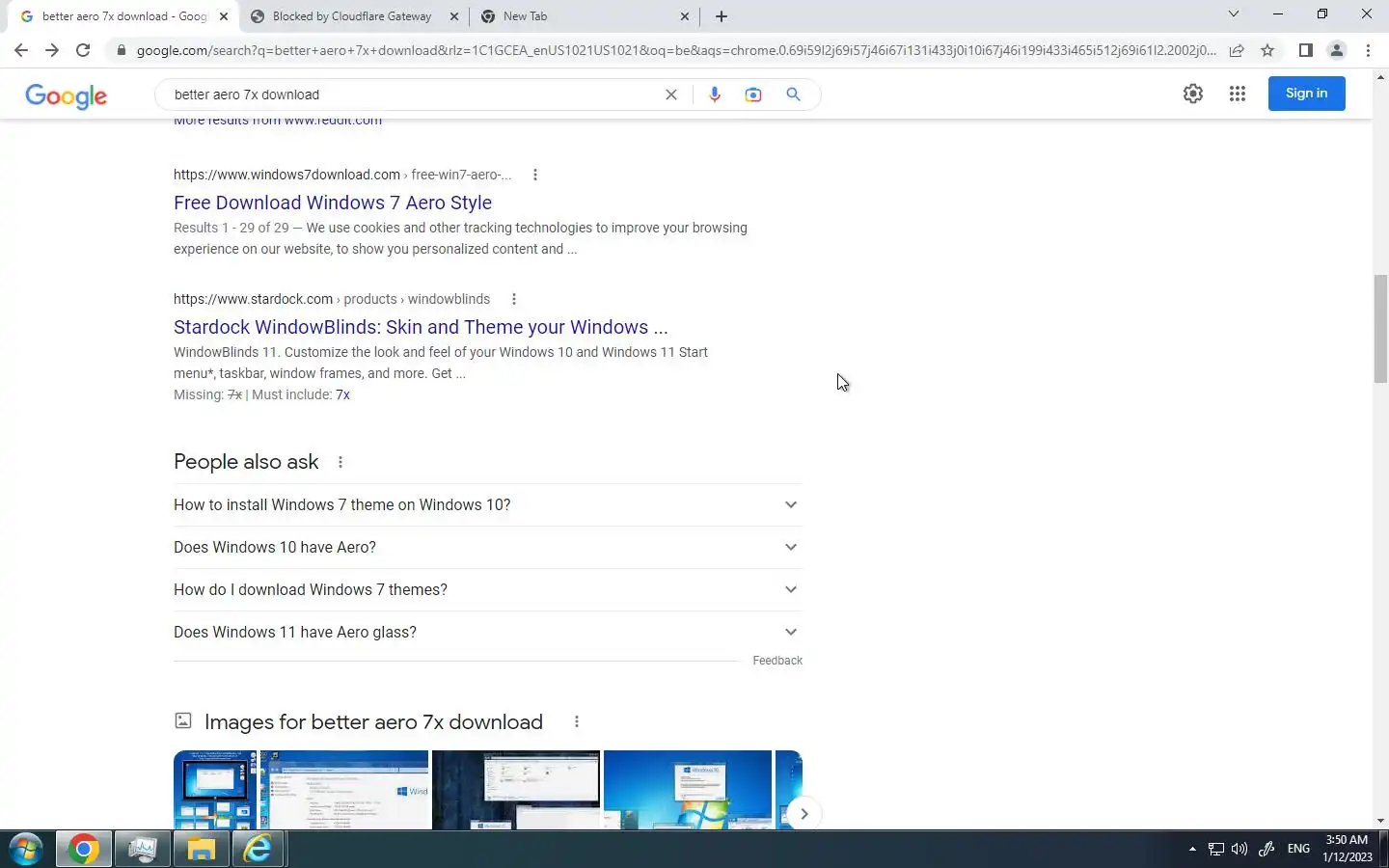Image resolution: width=1389 pixels, height=868 pixels.
Task: Open network icon in system tray
Action: click(1215, 849)
